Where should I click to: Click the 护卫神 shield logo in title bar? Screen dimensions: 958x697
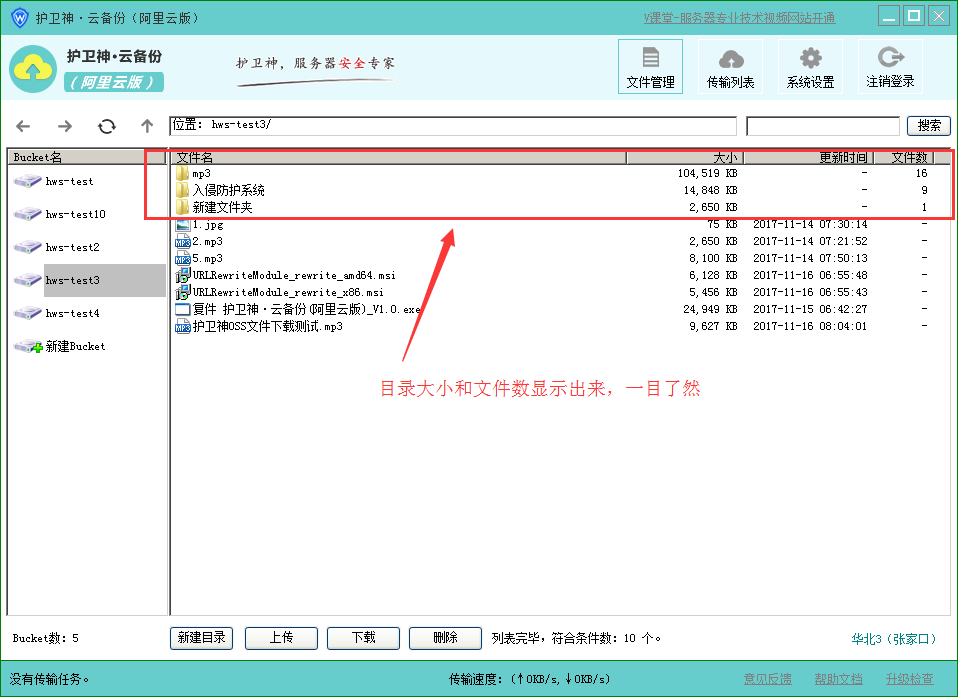point(20,18)
